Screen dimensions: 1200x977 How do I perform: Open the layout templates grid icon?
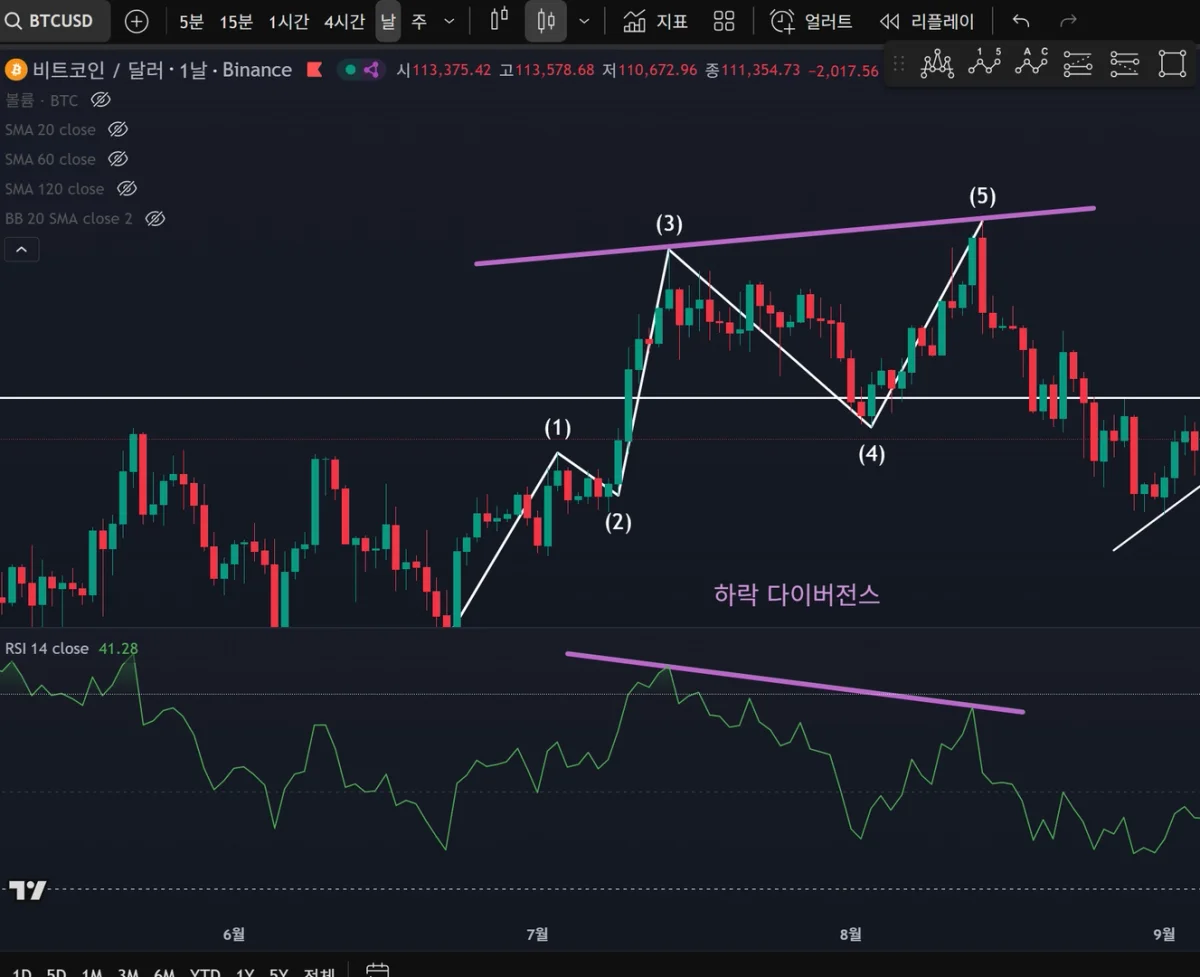pyautogui.click(x=724, y=21)
